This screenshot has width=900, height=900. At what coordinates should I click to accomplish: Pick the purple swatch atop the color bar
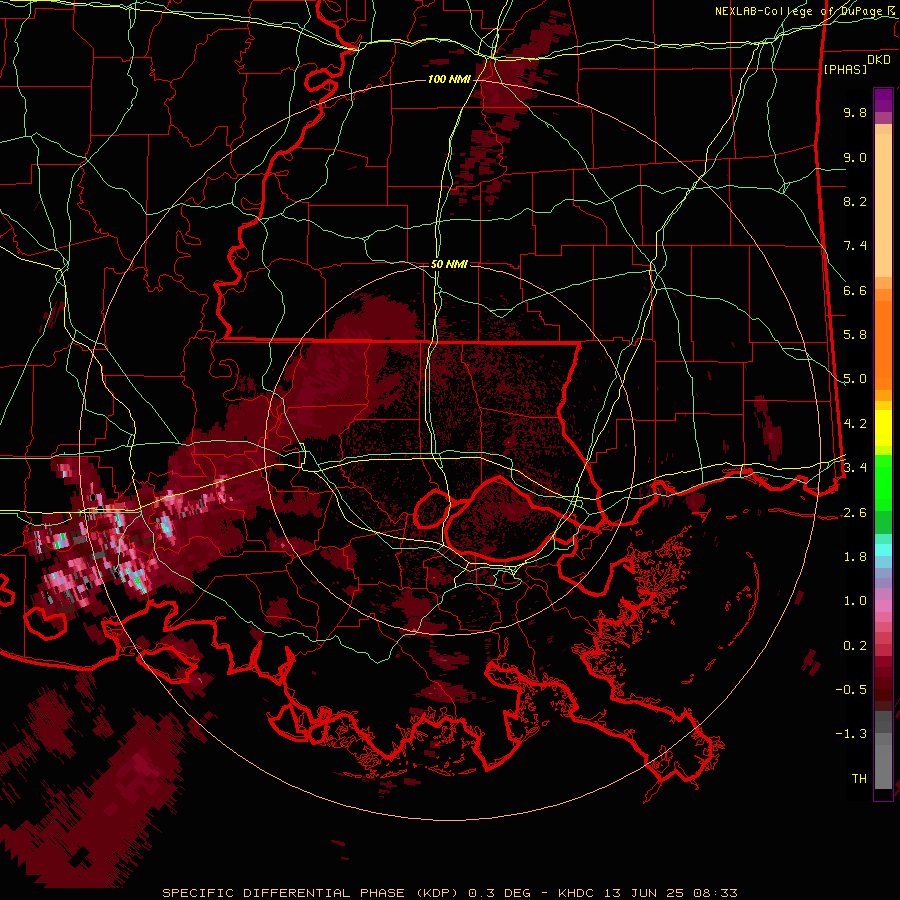883,100
